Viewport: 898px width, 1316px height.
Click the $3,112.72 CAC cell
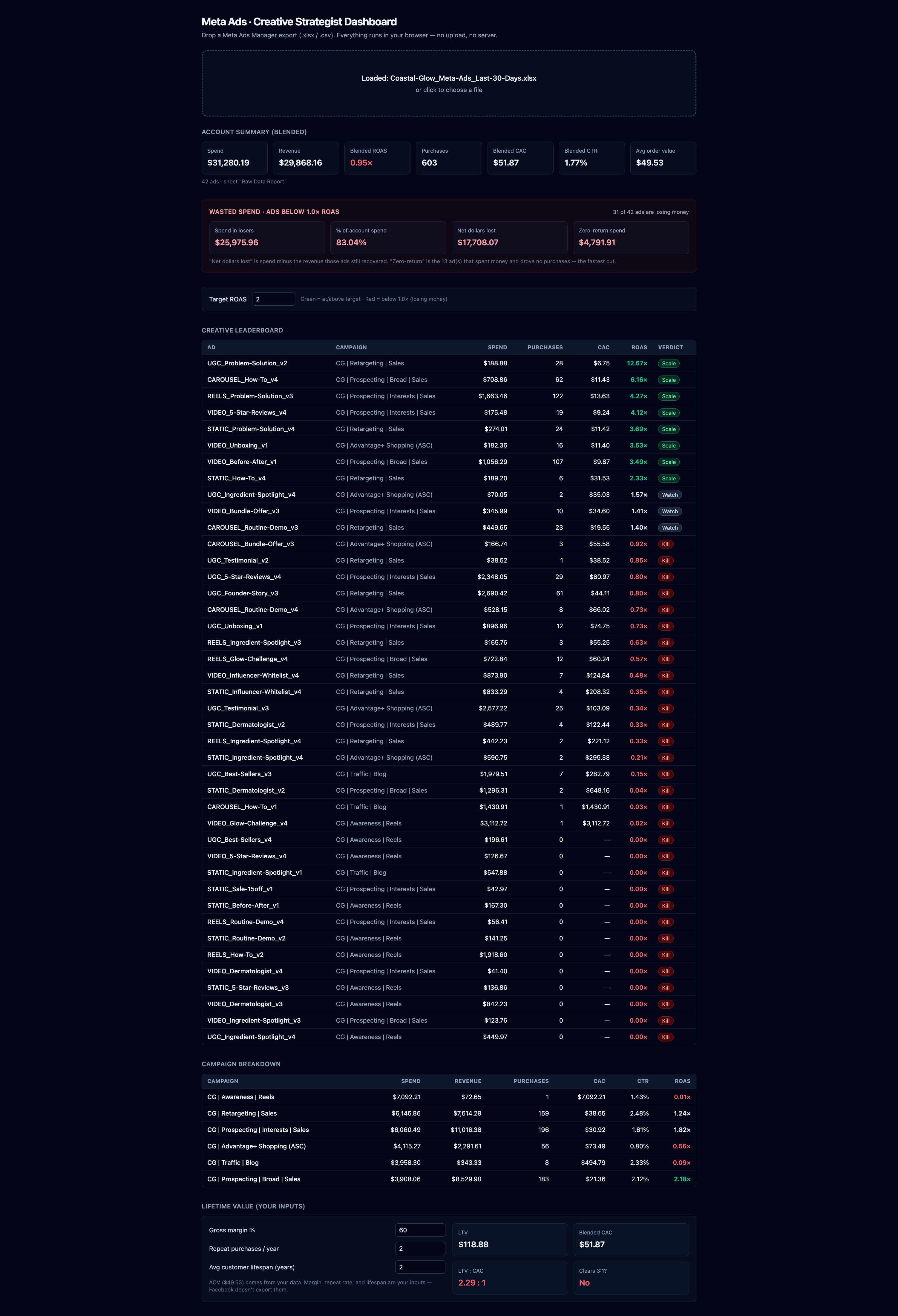click(x=596, y=823)
